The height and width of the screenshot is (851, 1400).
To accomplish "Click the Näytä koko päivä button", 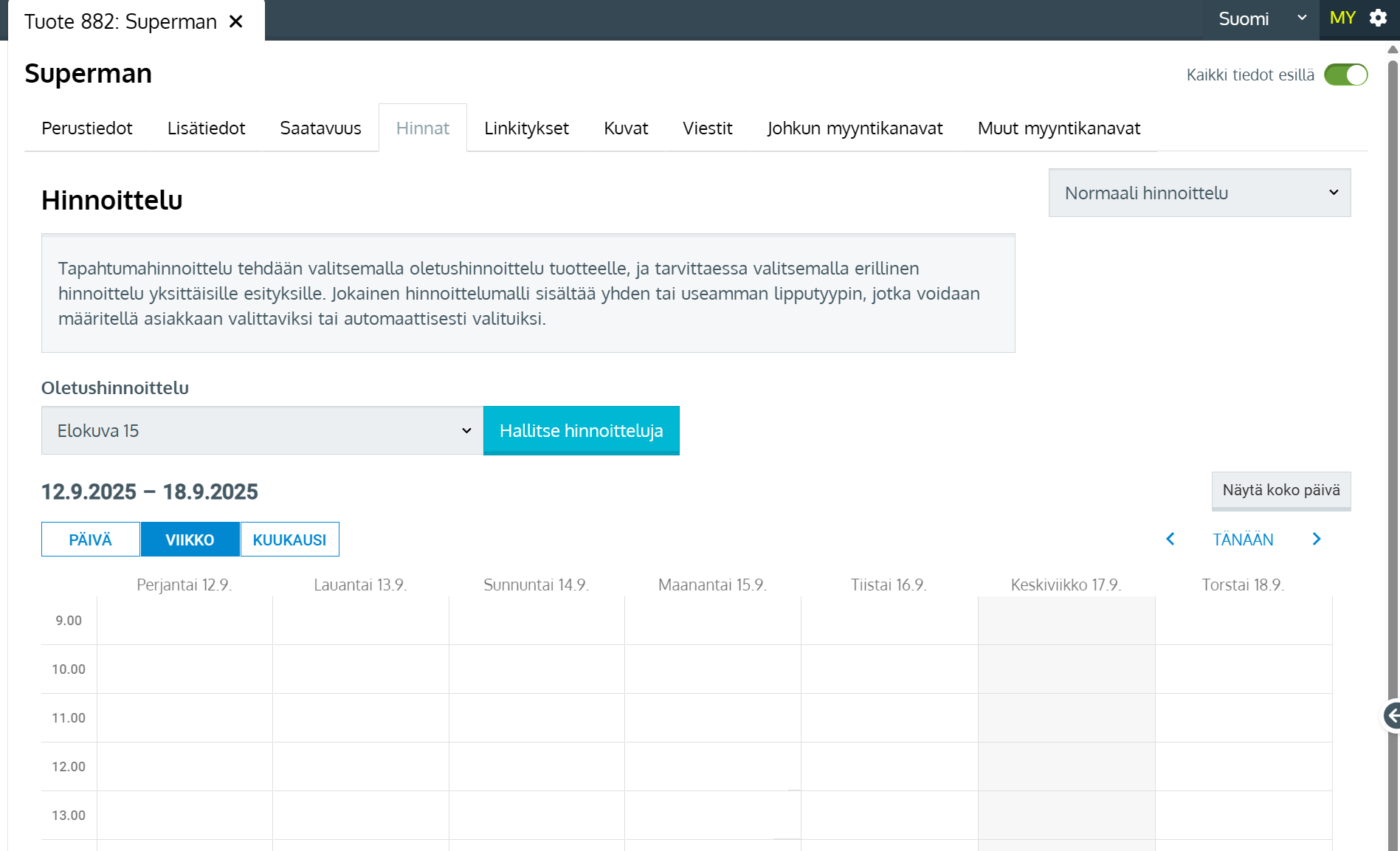I will (x=1281, y=491).
